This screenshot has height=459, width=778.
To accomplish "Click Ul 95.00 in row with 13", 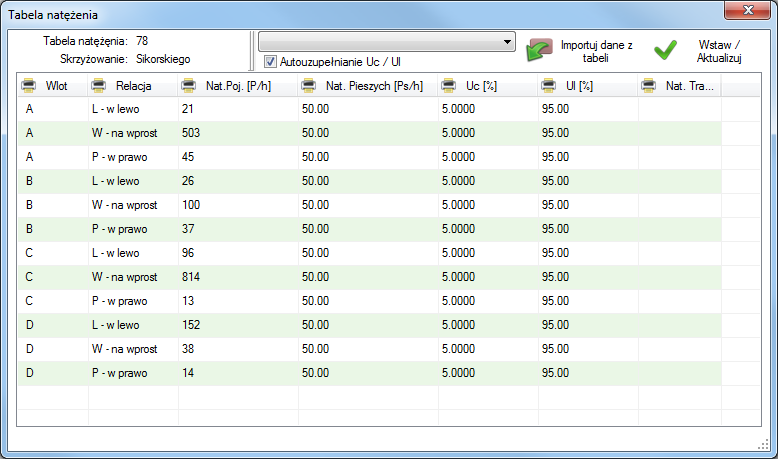I will (588, 301).
